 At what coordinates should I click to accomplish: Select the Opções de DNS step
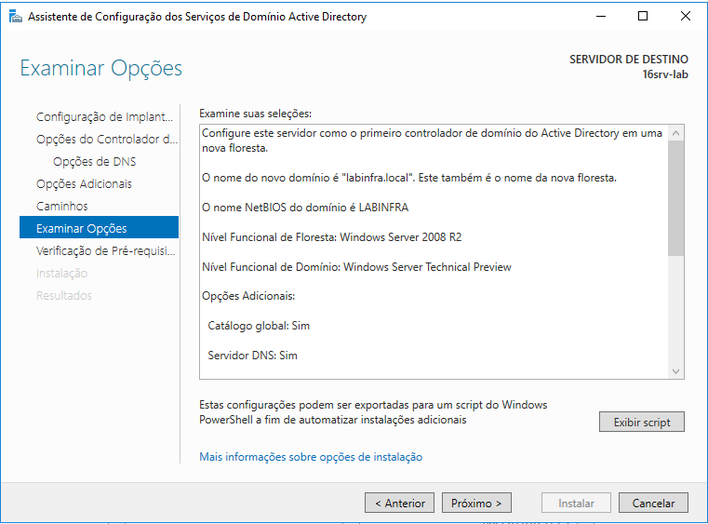pos(94,162)
